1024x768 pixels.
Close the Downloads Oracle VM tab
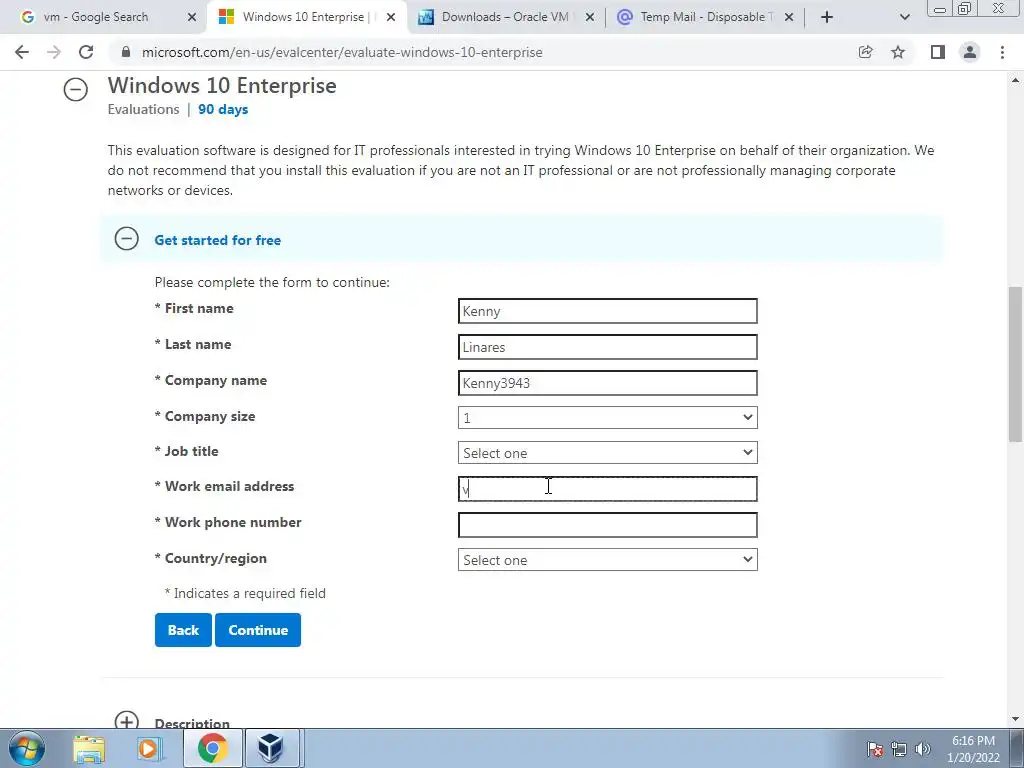click(590, 17)
